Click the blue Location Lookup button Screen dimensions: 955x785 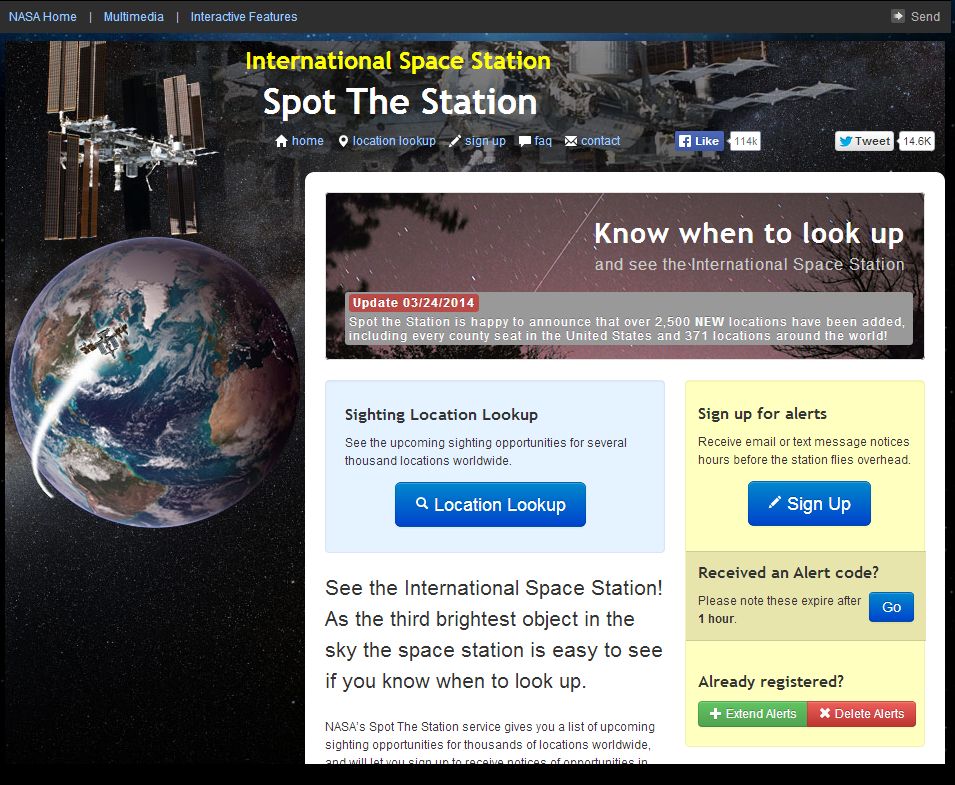click(490, 504)
